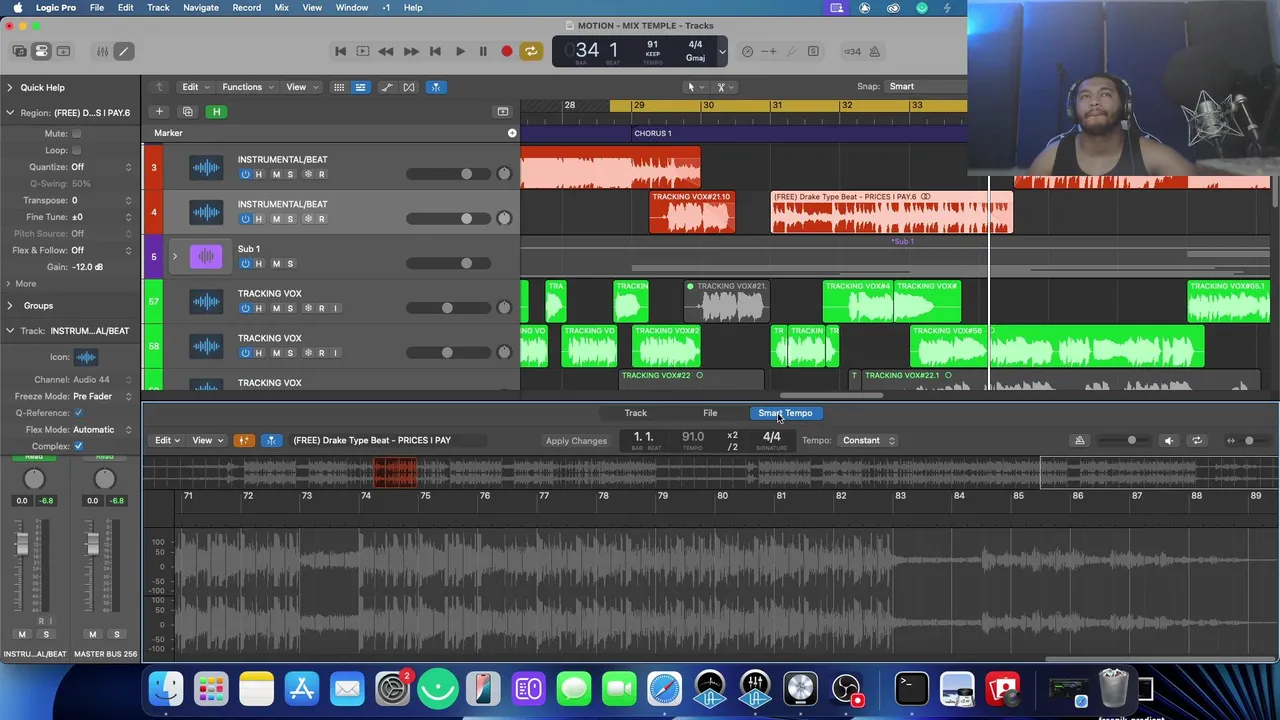Switch to the File editor tab
The height and width of the screenshot is (720, 1280).
(710, 413)
